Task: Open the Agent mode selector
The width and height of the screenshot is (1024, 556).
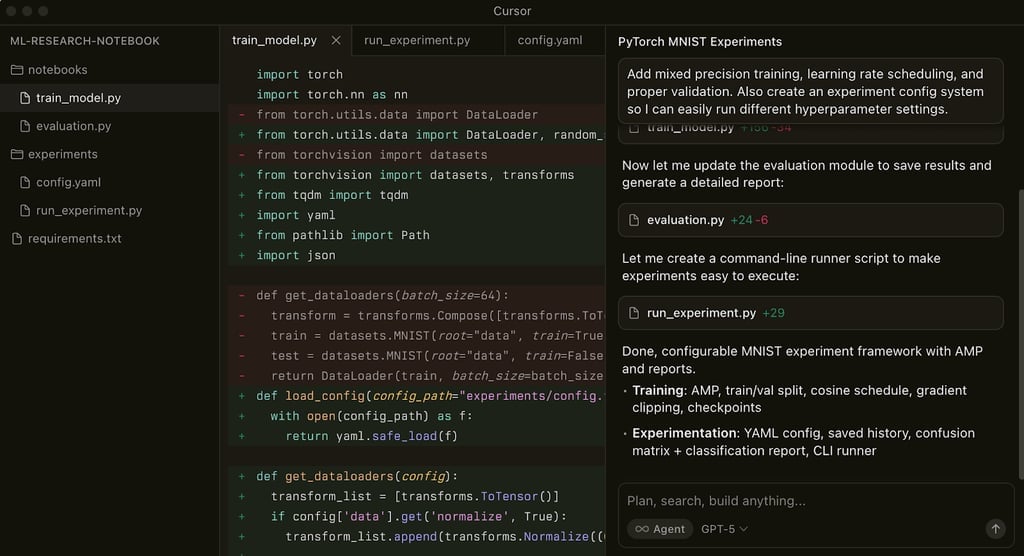Action: 660,529
